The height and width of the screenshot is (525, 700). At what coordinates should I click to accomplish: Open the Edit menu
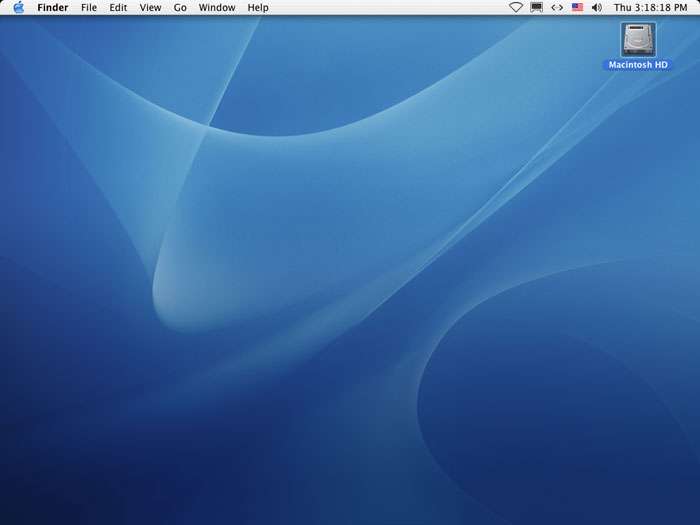pos(118,7)
